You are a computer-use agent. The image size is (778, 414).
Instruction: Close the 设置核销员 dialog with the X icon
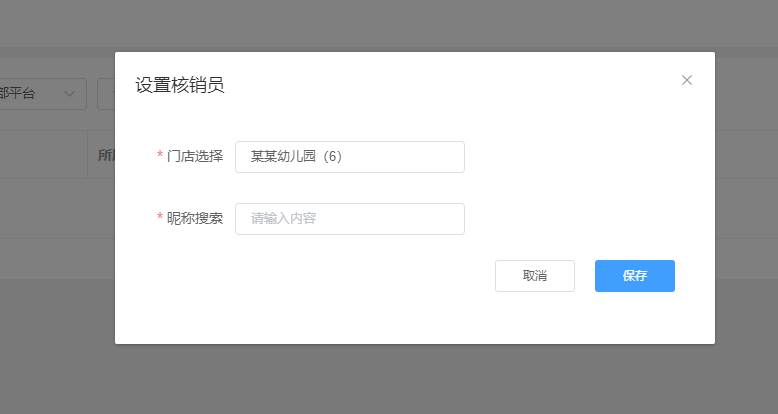pos(687,80)
